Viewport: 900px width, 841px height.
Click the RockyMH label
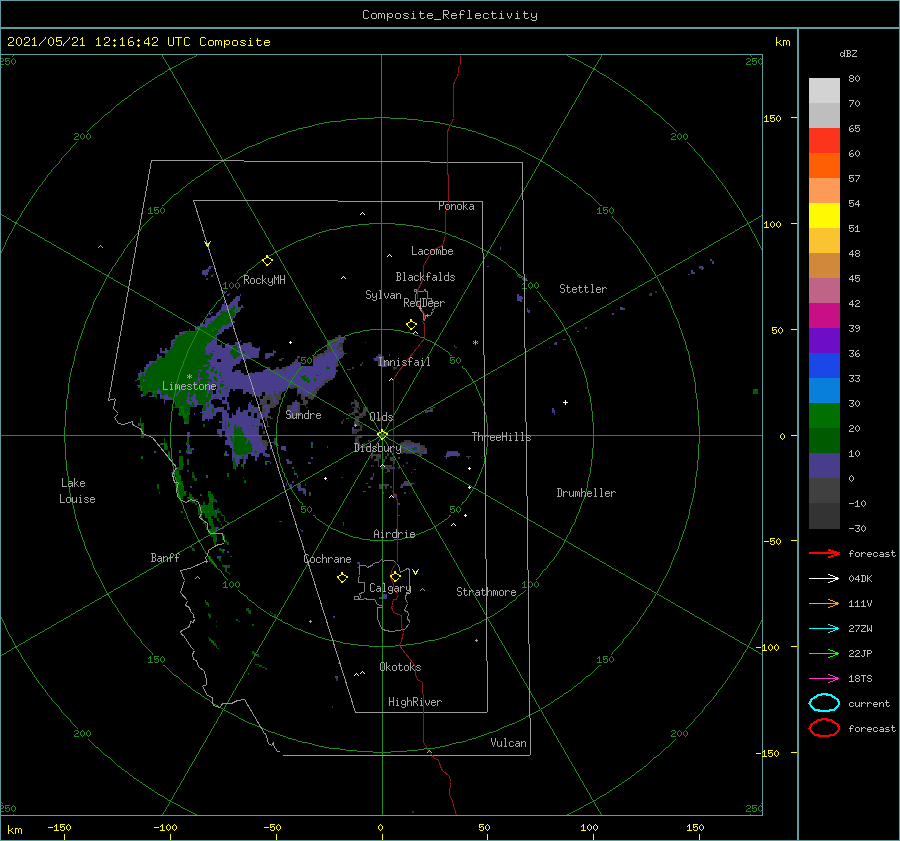pos(264,280)
